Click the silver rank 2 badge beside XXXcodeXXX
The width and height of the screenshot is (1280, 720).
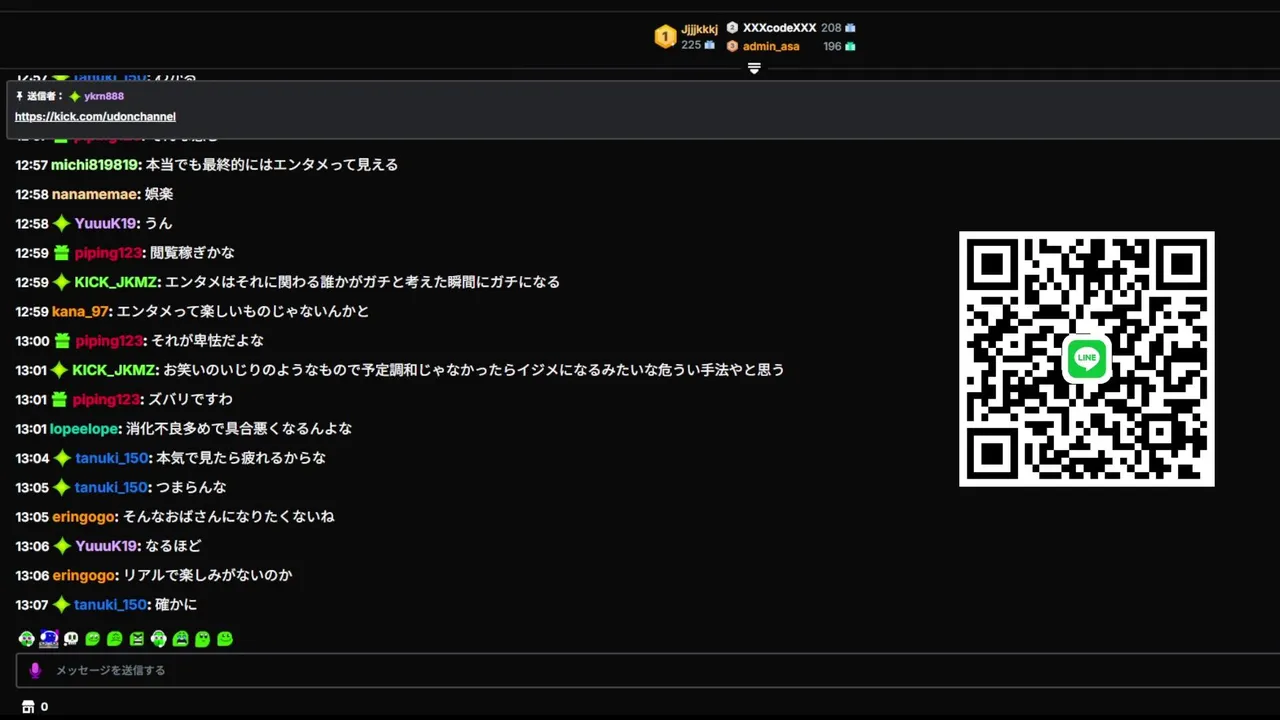pyautogui.click(x=732, y=28)
